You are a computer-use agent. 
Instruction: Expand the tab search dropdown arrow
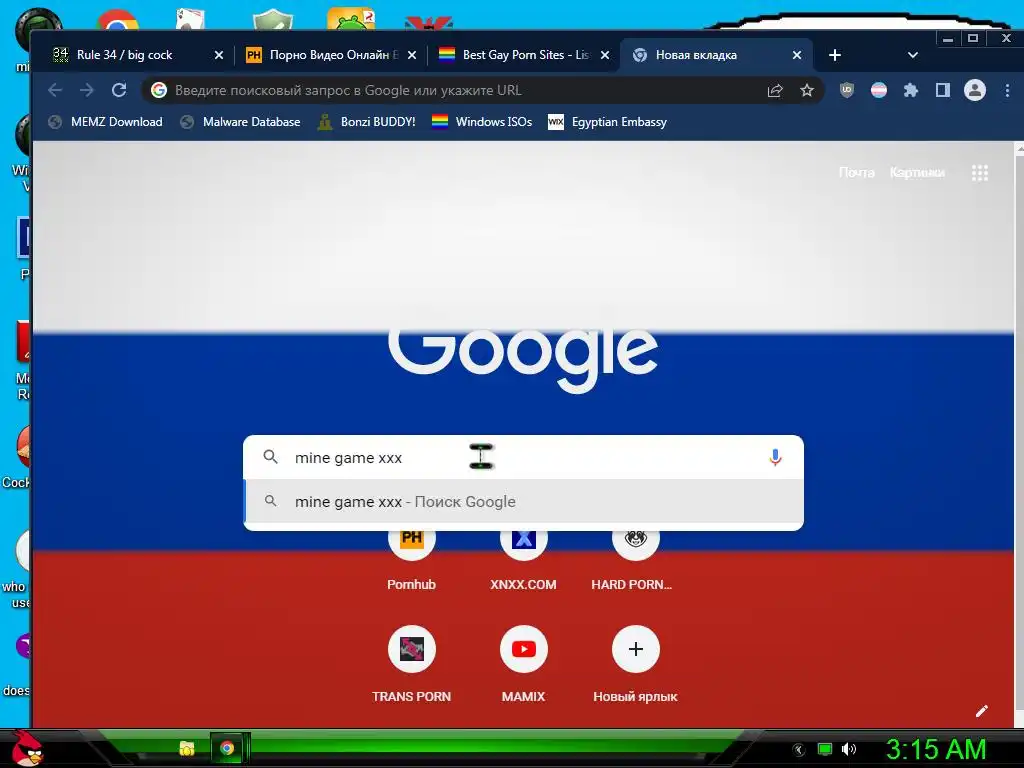(x=913, y=55)
